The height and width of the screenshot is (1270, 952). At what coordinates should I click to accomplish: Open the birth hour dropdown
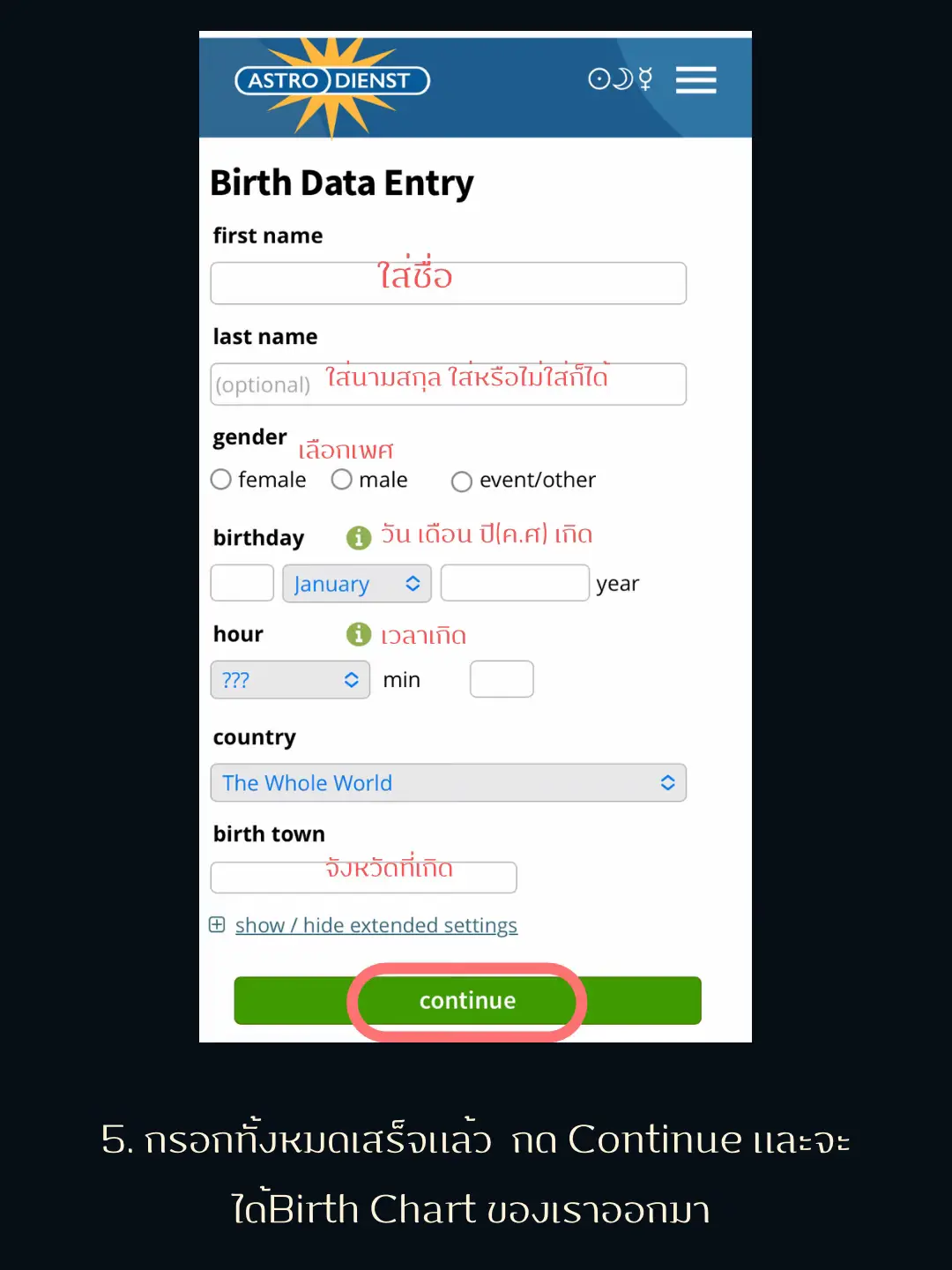(290, 680)
